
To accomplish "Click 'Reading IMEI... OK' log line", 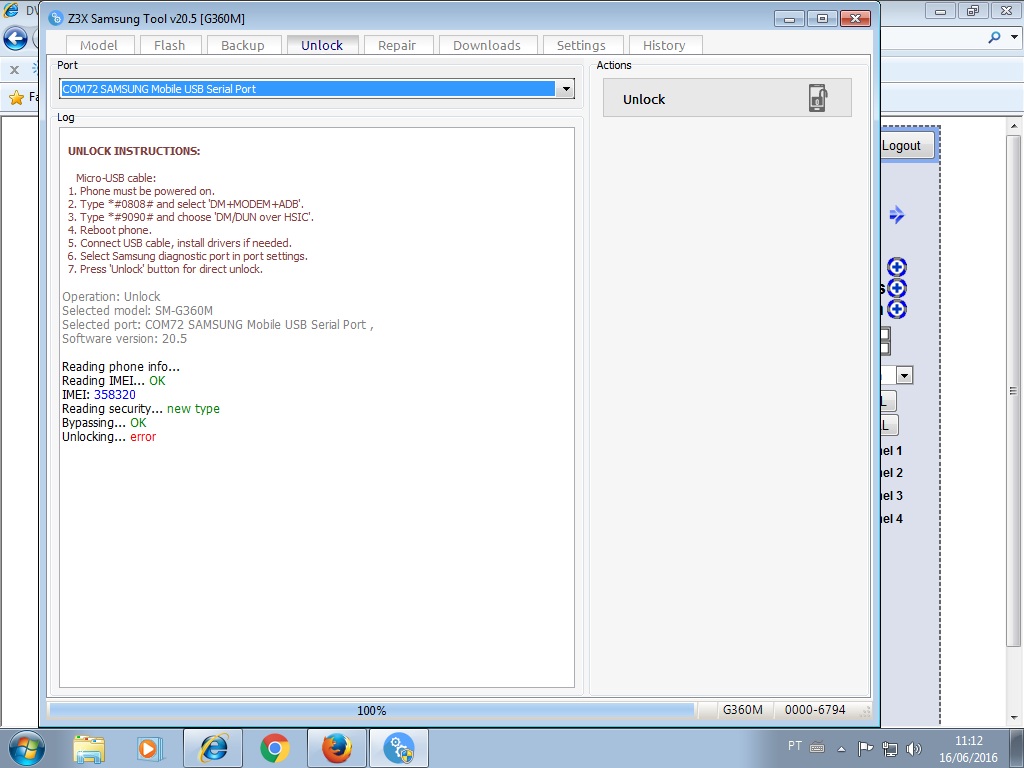I will 114,381.
